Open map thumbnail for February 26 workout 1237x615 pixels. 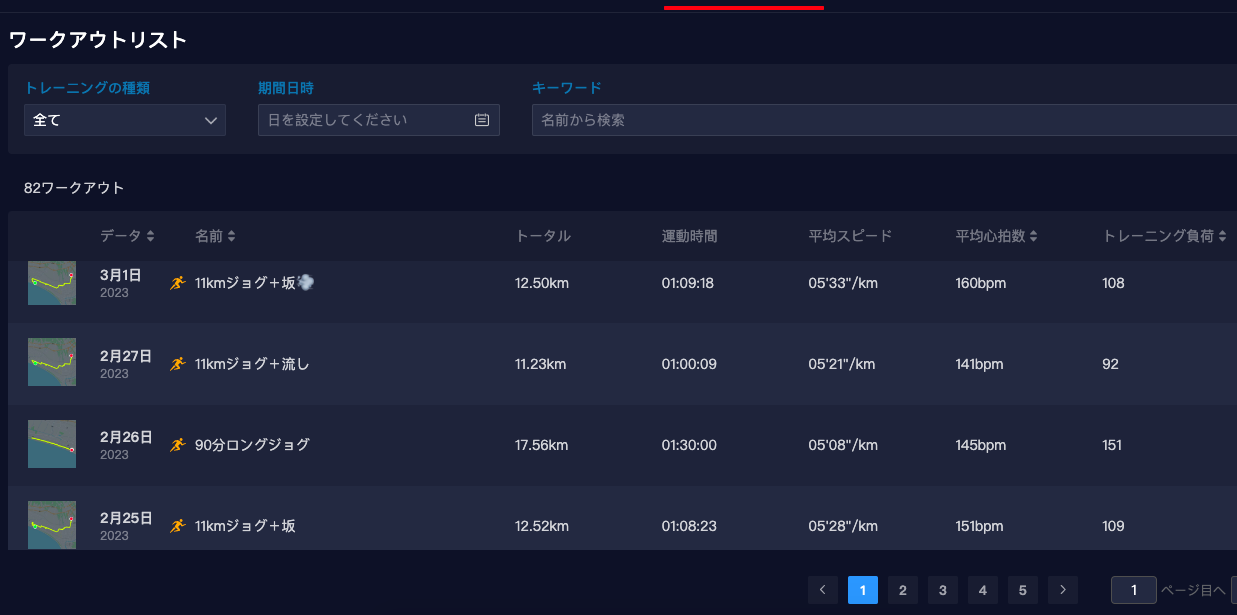tap(52, 445)
